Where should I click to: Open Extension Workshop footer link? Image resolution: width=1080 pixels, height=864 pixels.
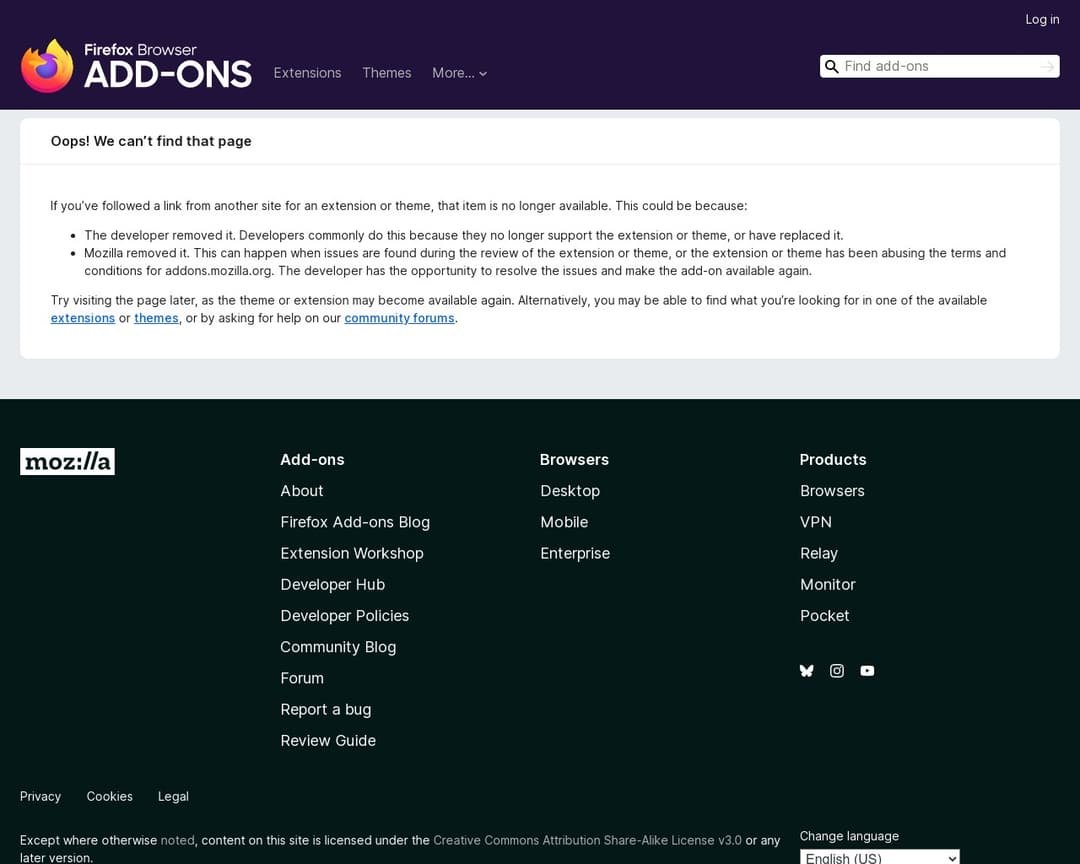pyautogui.click(x=352, y=553)
